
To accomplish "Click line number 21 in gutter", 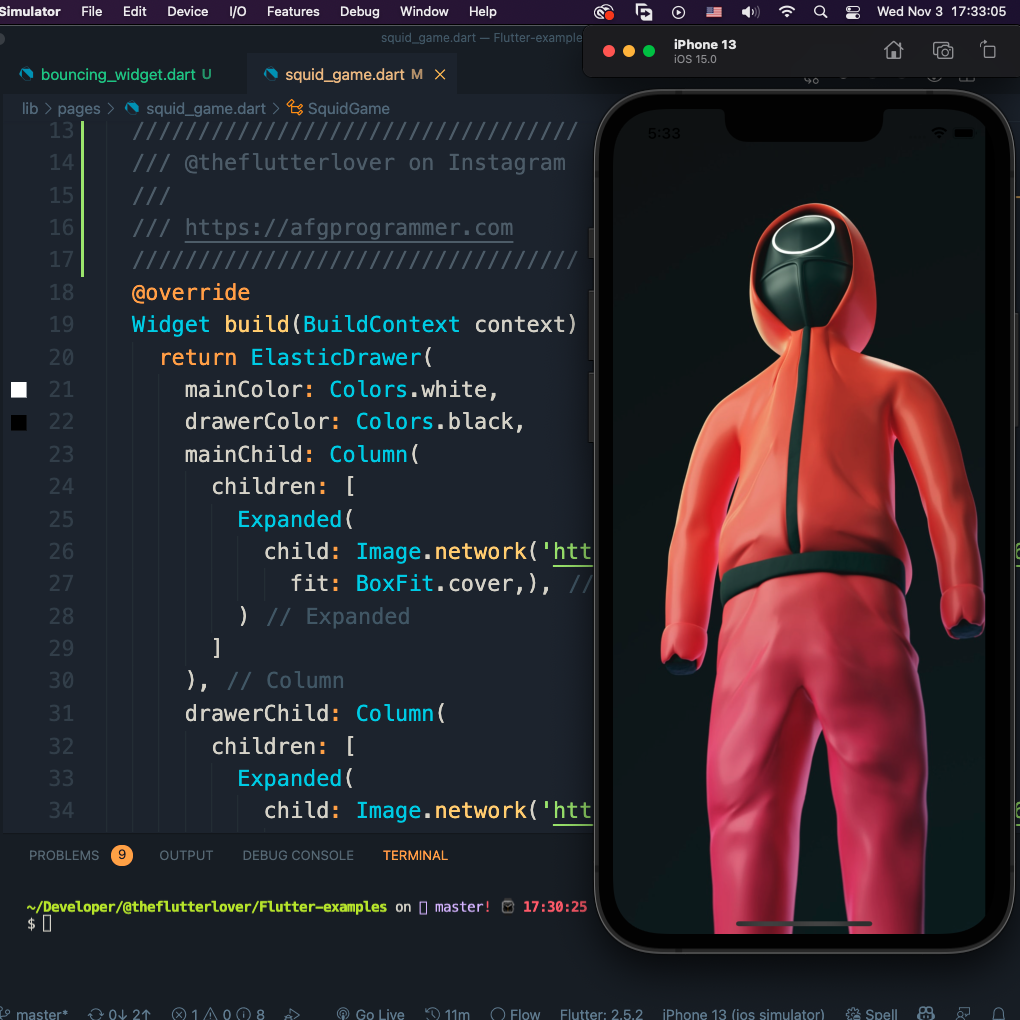I will click(61, 389).
